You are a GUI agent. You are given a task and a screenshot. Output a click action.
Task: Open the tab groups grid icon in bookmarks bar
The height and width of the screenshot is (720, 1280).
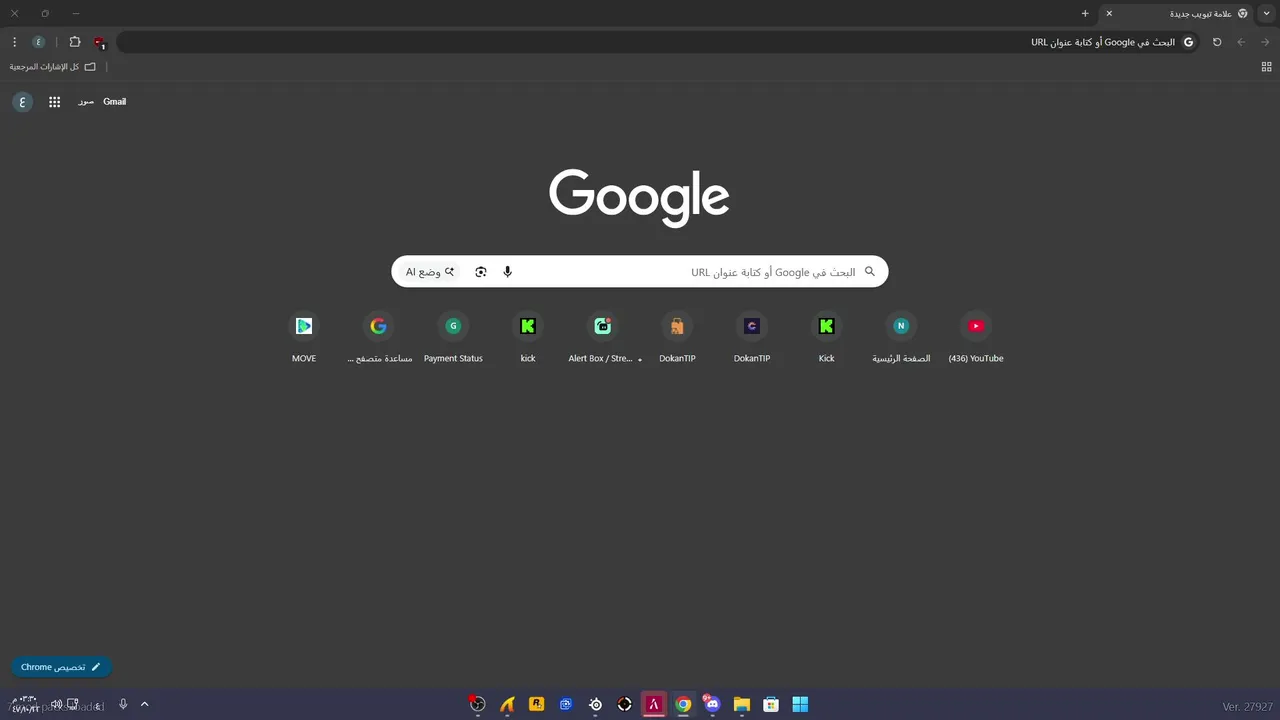coord(1266,67)
